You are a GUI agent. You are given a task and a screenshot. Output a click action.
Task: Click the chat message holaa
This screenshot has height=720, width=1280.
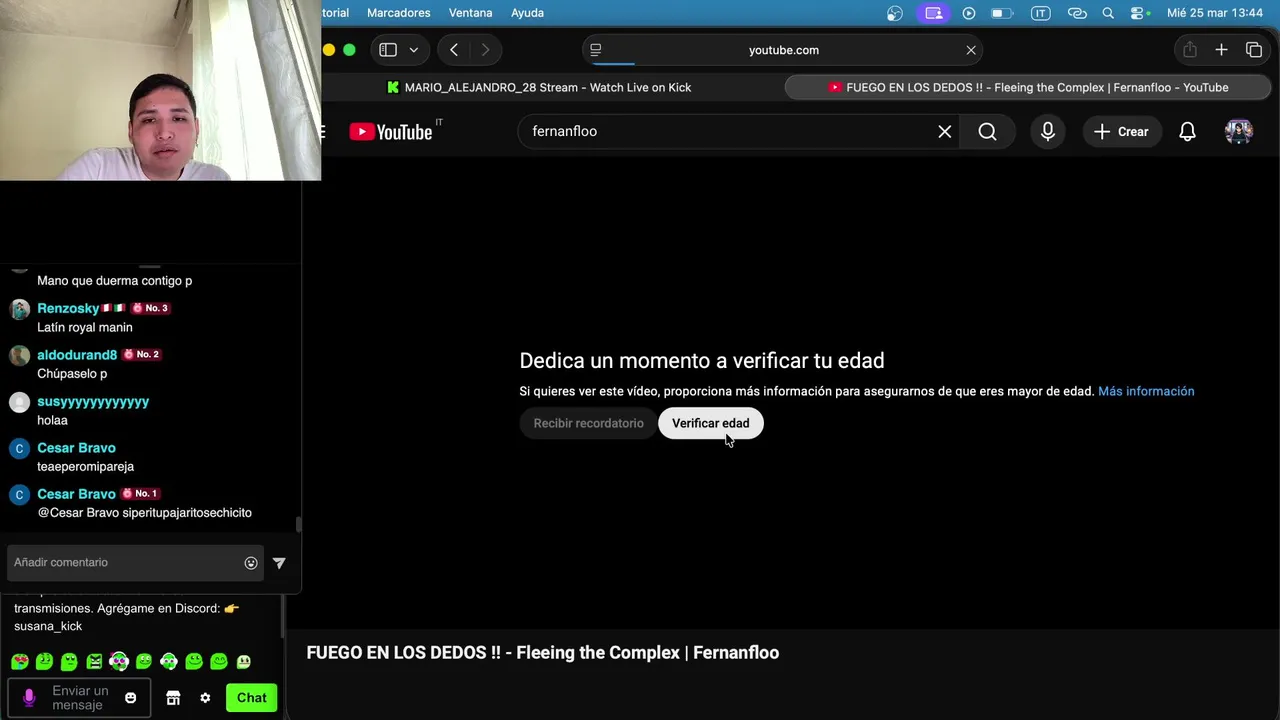pyautogui.click(x=52, y=420)
